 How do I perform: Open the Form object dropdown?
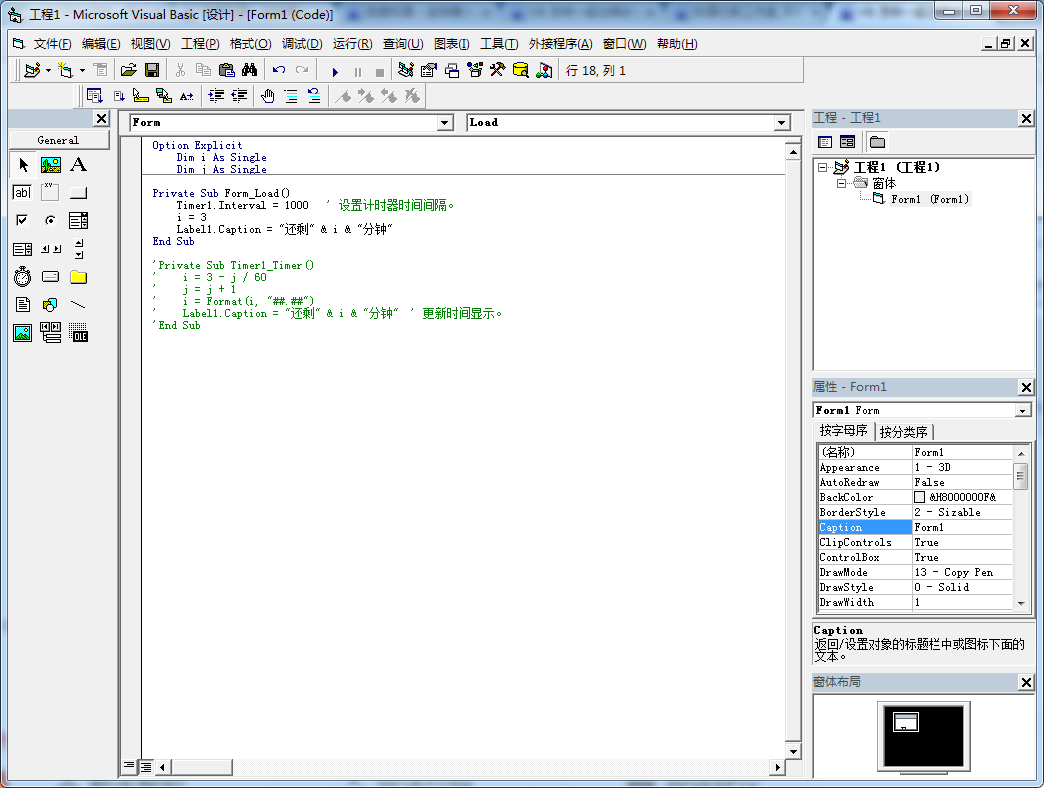445,123
